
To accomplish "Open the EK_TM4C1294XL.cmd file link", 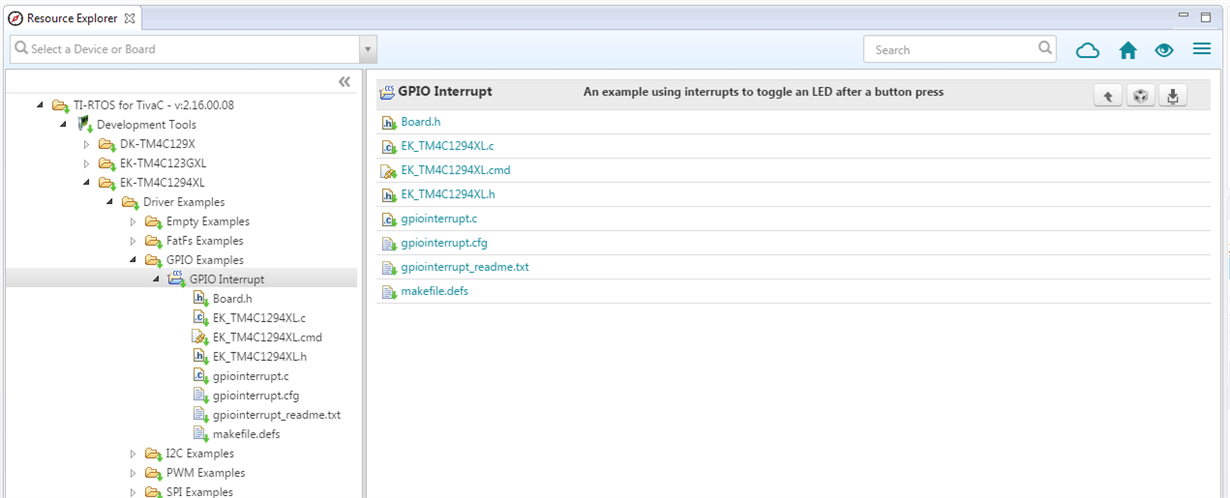I will [x=455, y=170].
